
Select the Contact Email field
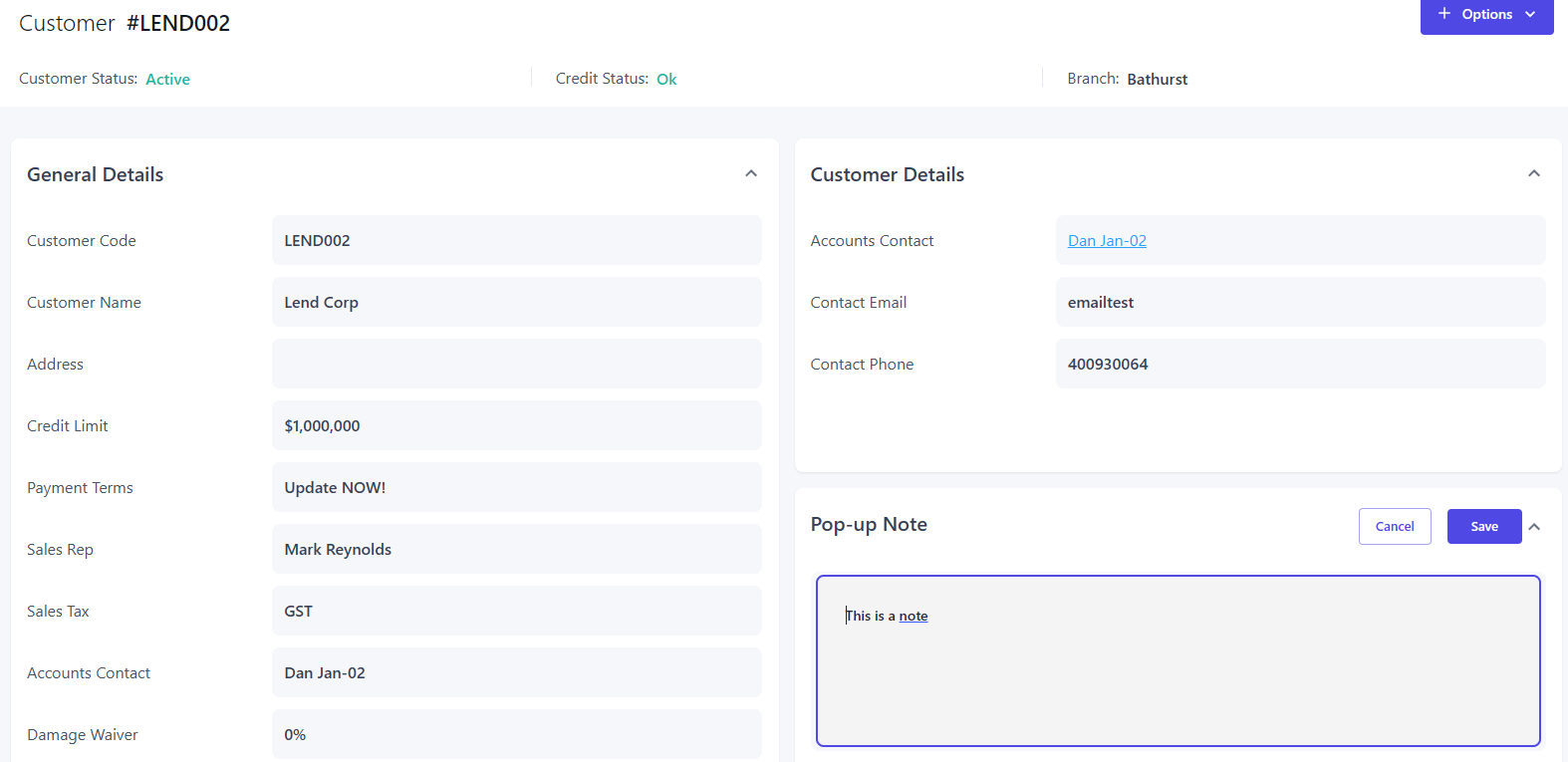[1300, 303]
